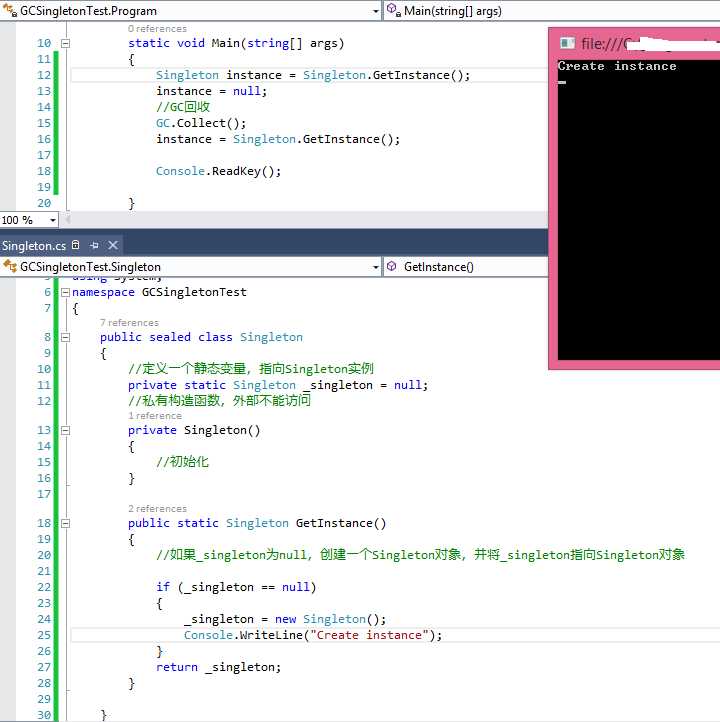Collapse the Main method outline

coord(65,44)
